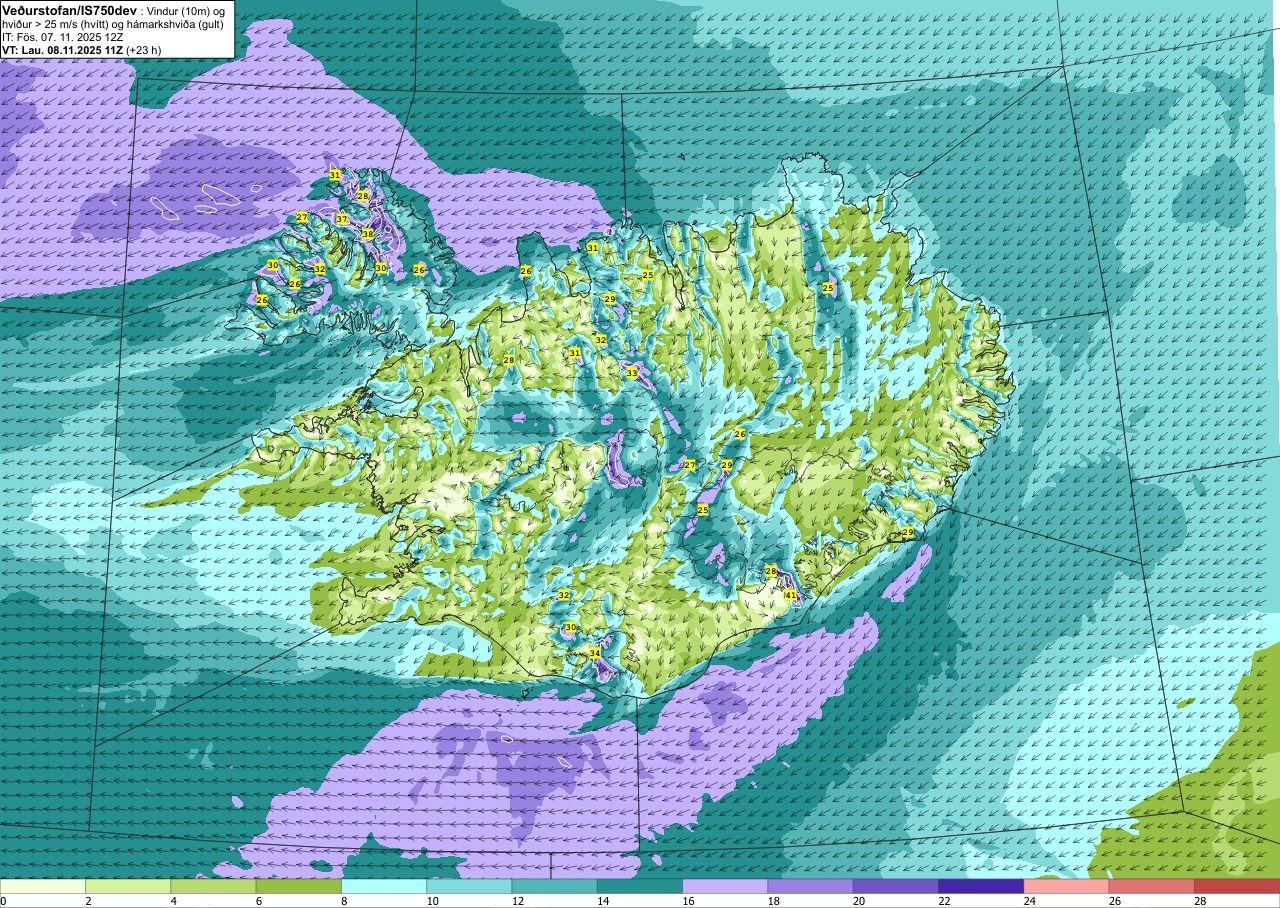Image resolution: width=1280 pixels, height=908 pixels.
Task: Click the yellow gust label 41
Action: tap(790, 595)
